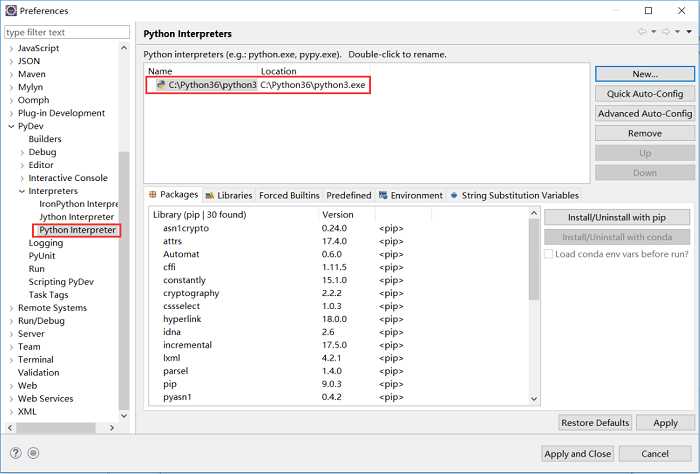
Task: Click the Quick Auto-Config button
Action: click(x=645, y=94)
